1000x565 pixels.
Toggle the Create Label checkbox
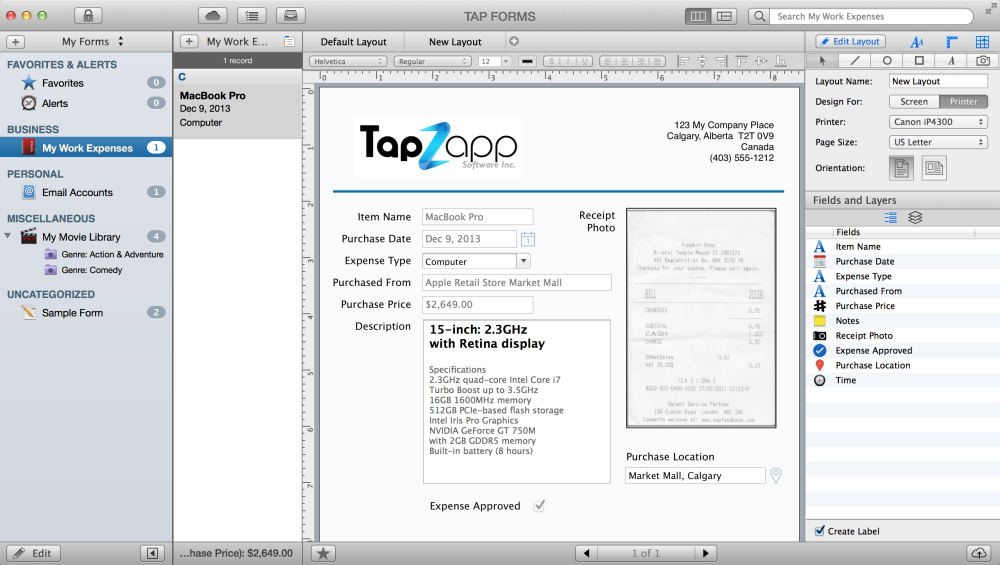(820, 531)
